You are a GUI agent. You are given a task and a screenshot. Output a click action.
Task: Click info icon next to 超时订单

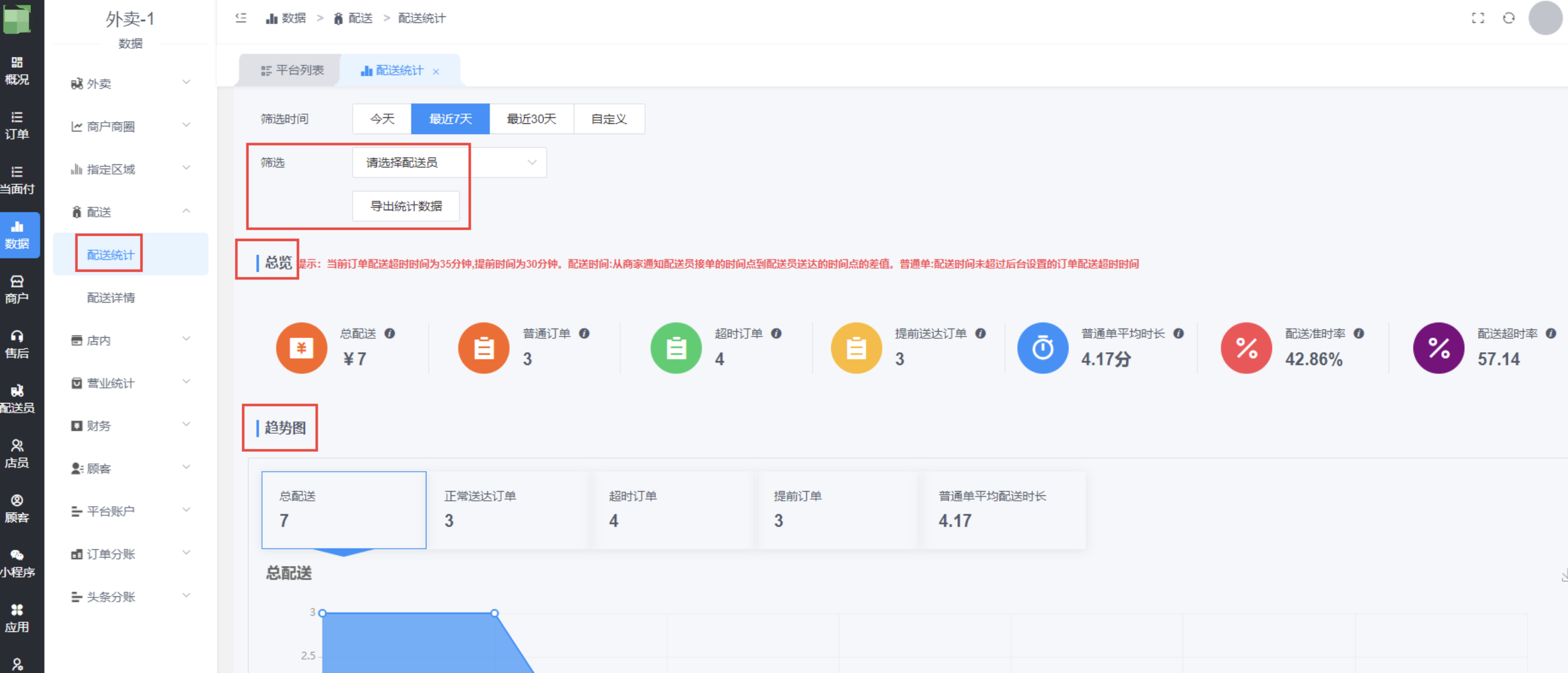(x=776, y=333)
